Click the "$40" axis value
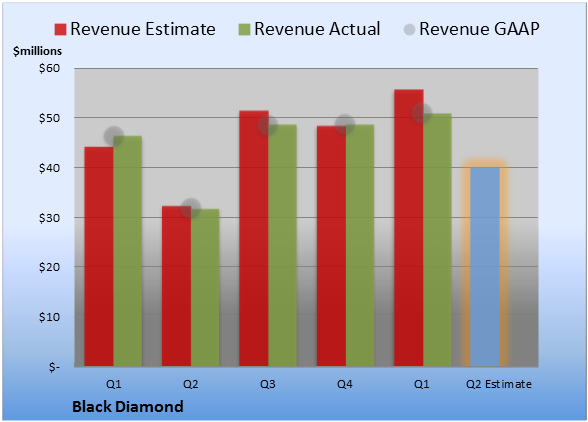The height and width of the screenshot is (422, 588). pos(49,168)
